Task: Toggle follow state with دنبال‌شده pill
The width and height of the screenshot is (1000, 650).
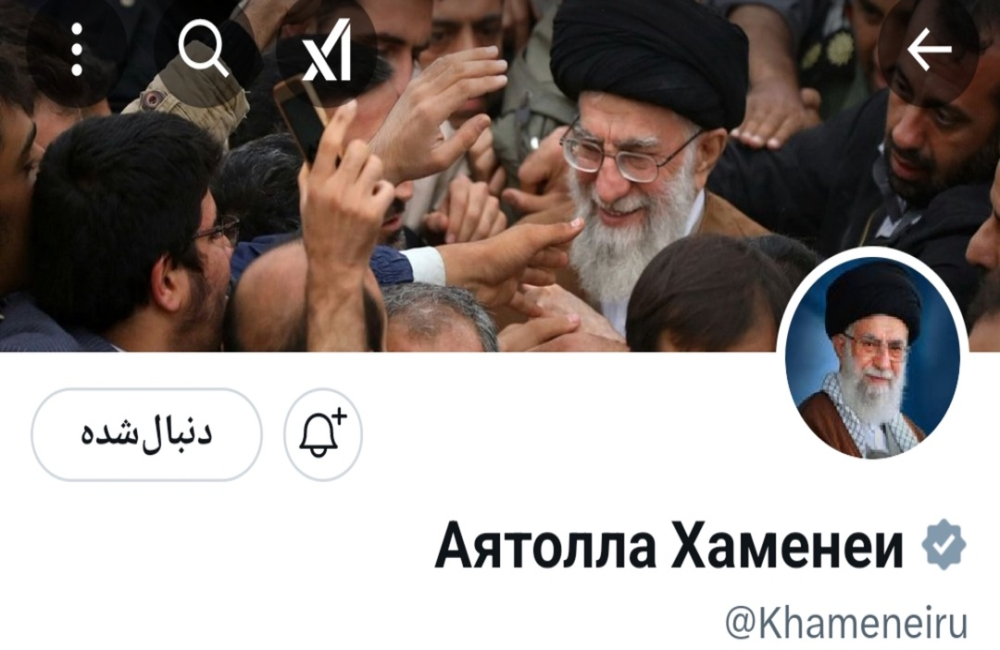Action: [x=147, y=434]
